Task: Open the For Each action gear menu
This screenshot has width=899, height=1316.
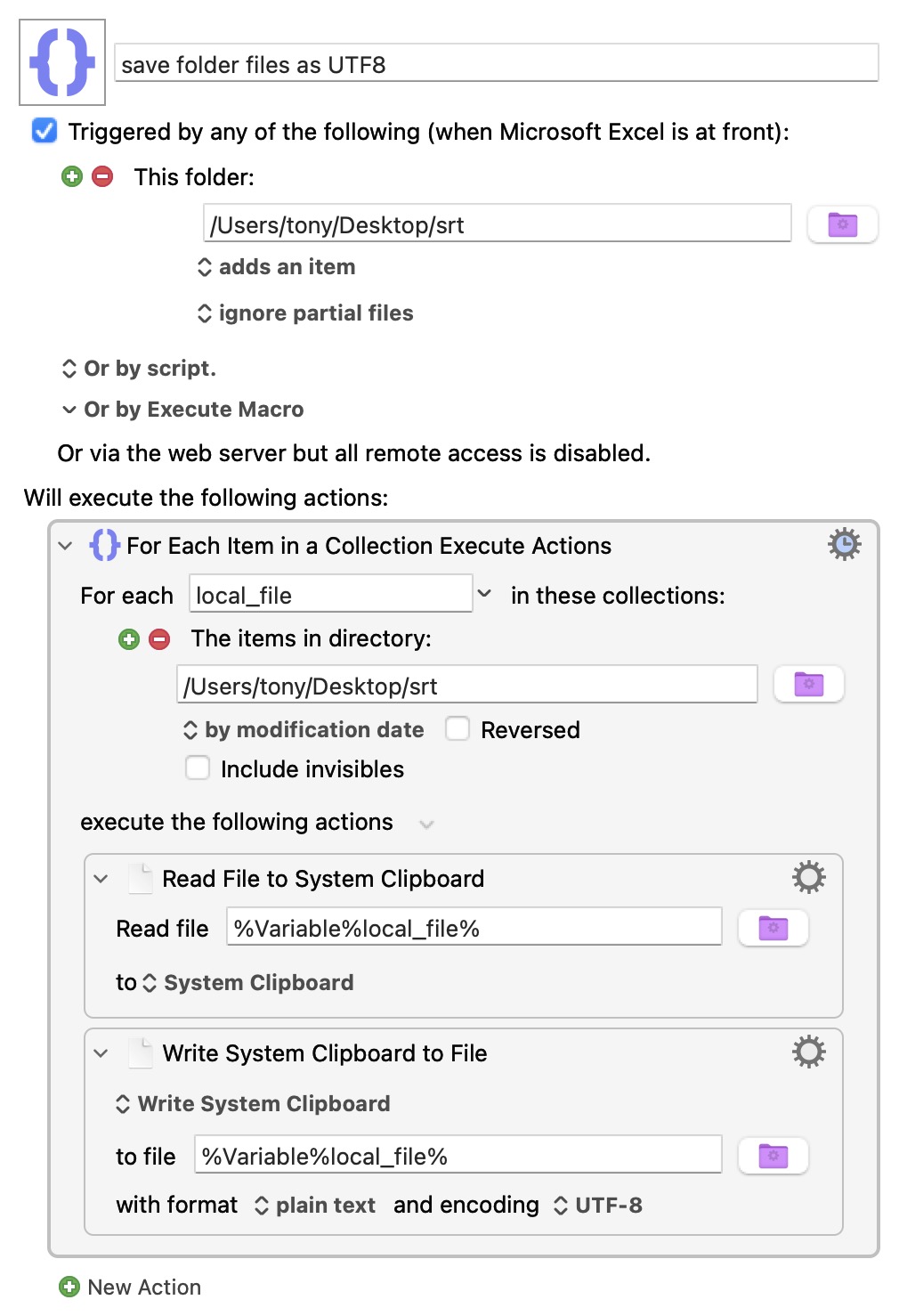Action: (844, 544)
